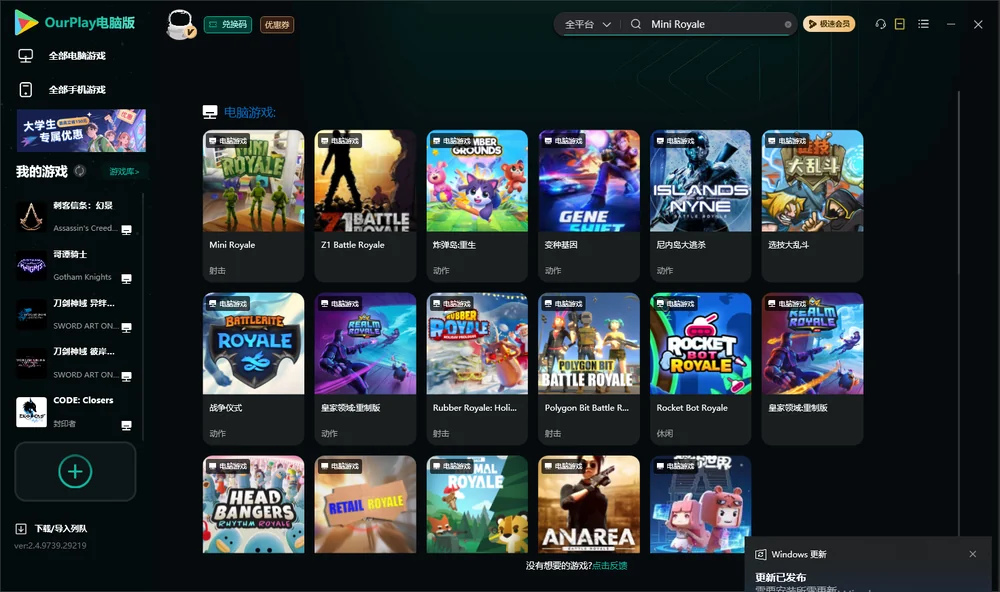1000x592 pixels.
Task: Click the OurPlay logo icon
Action: pyautogui.click(x=26, y=22)
